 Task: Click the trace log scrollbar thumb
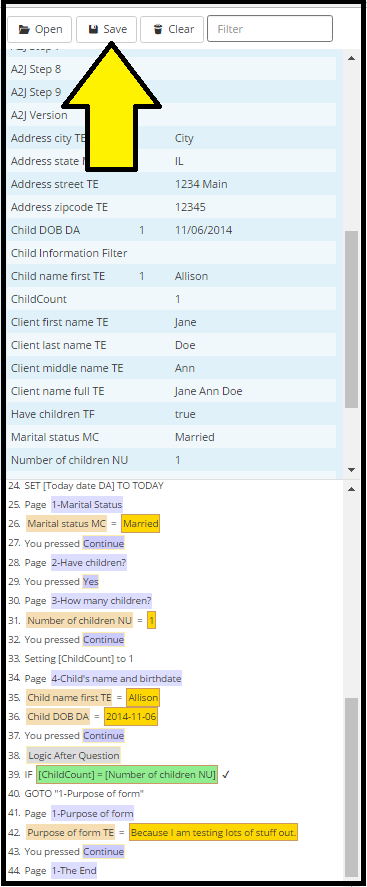coord(351,787)
